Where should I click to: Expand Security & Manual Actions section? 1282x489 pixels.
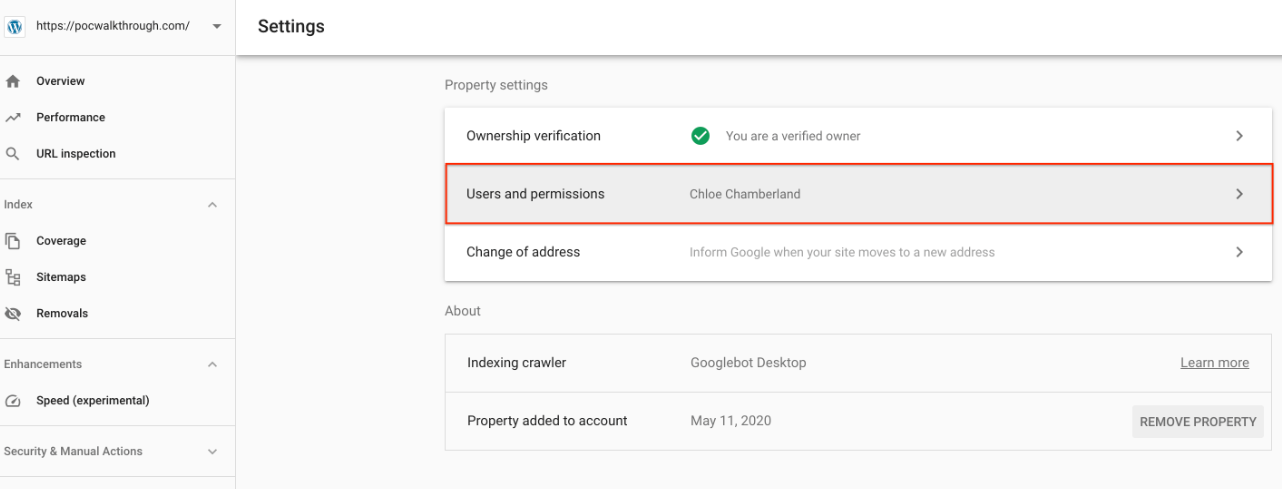pyautogui.click(x=212, y=452)
